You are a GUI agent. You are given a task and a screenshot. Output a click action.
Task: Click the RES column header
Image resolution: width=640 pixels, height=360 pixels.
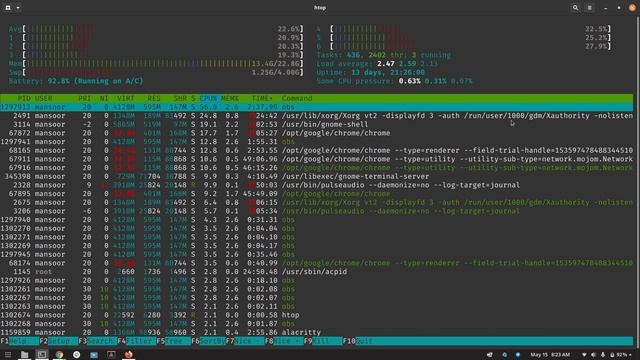click(154, 98)
